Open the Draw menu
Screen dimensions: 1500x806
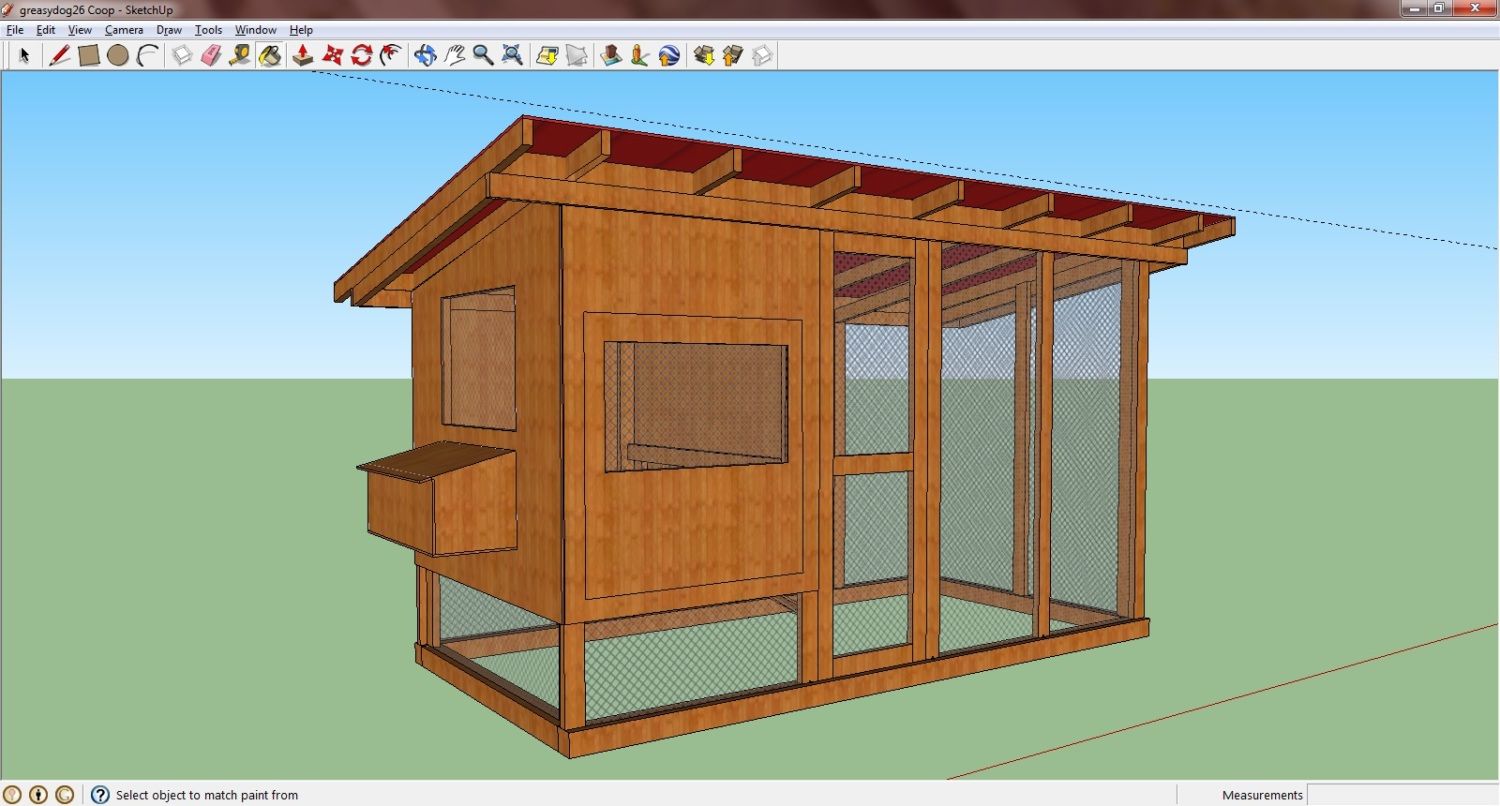169,30
